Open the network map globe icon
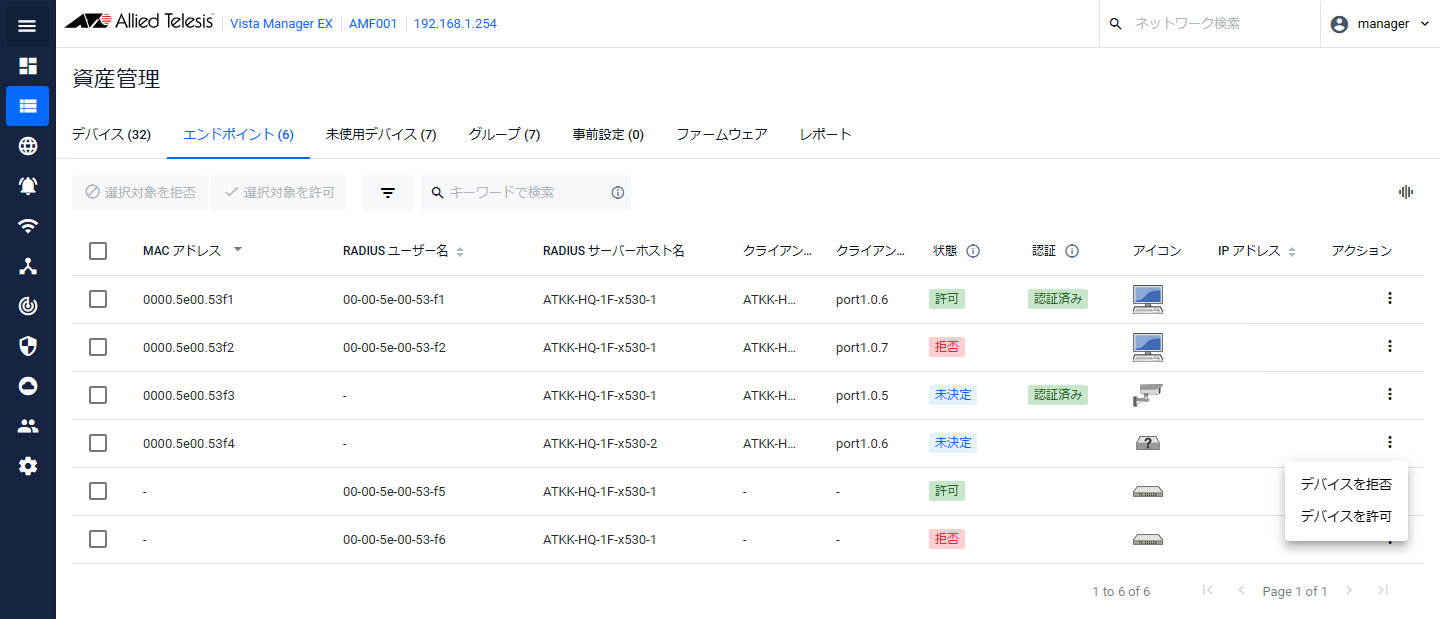 pyautogui.click(x=28, y=146)
